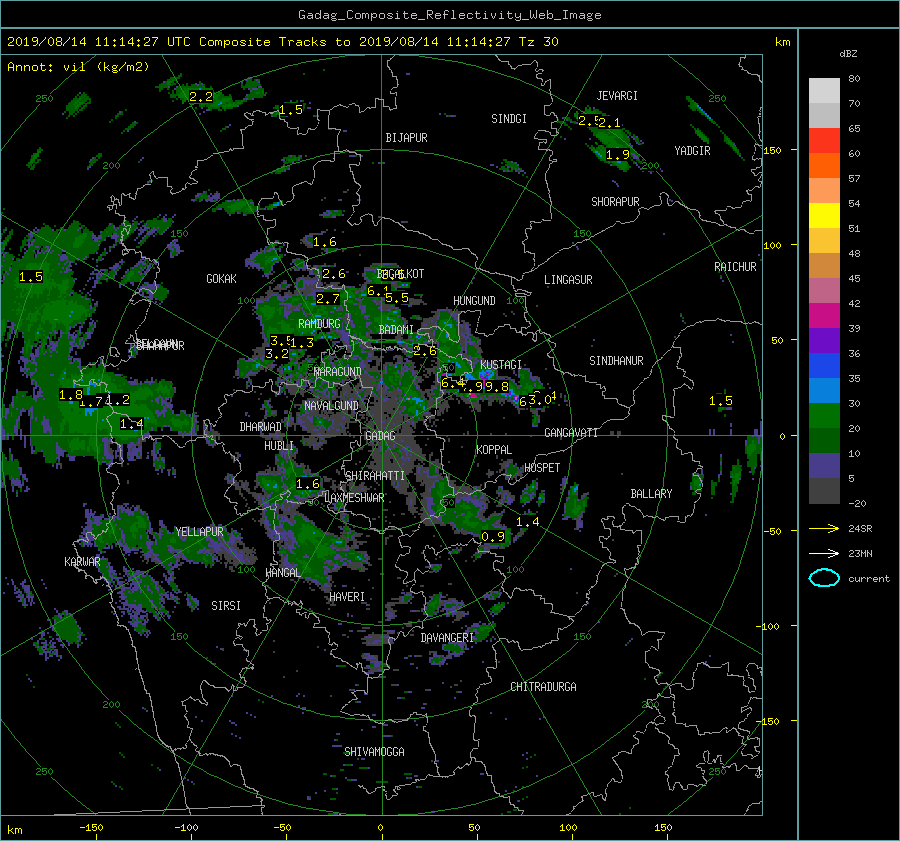Click the HUBLI city label

279,446
